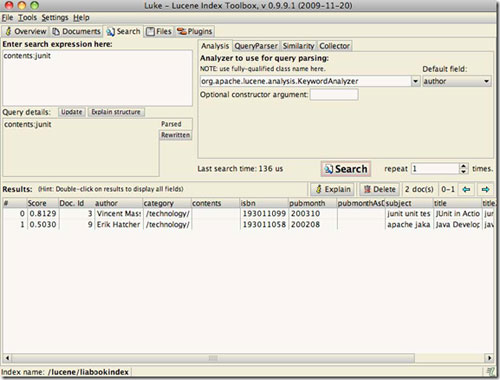Open the QueryParser sub-tab

[256, 46]
